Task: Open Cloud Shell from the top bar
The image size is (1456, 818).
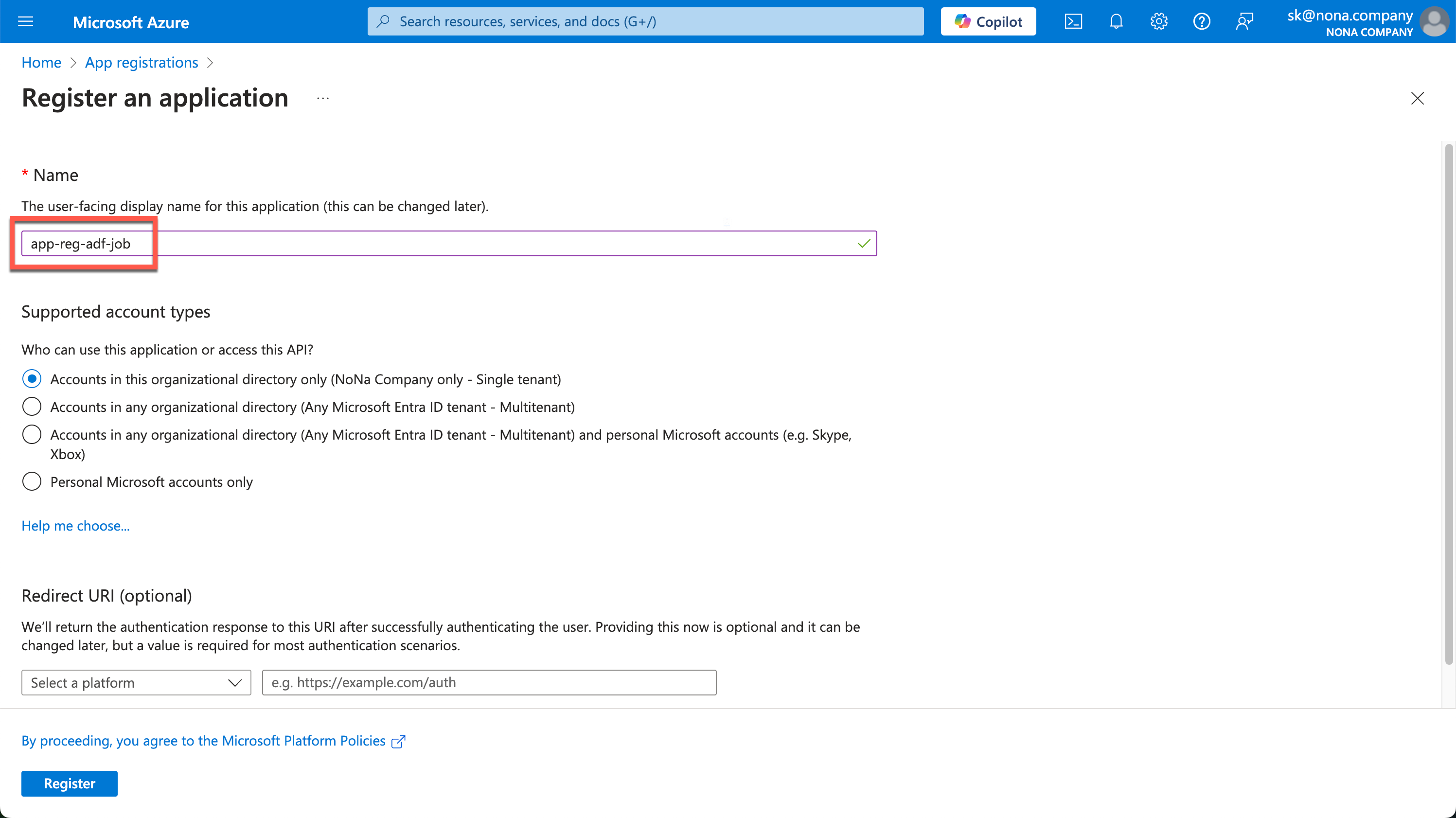Action: 1073,21
